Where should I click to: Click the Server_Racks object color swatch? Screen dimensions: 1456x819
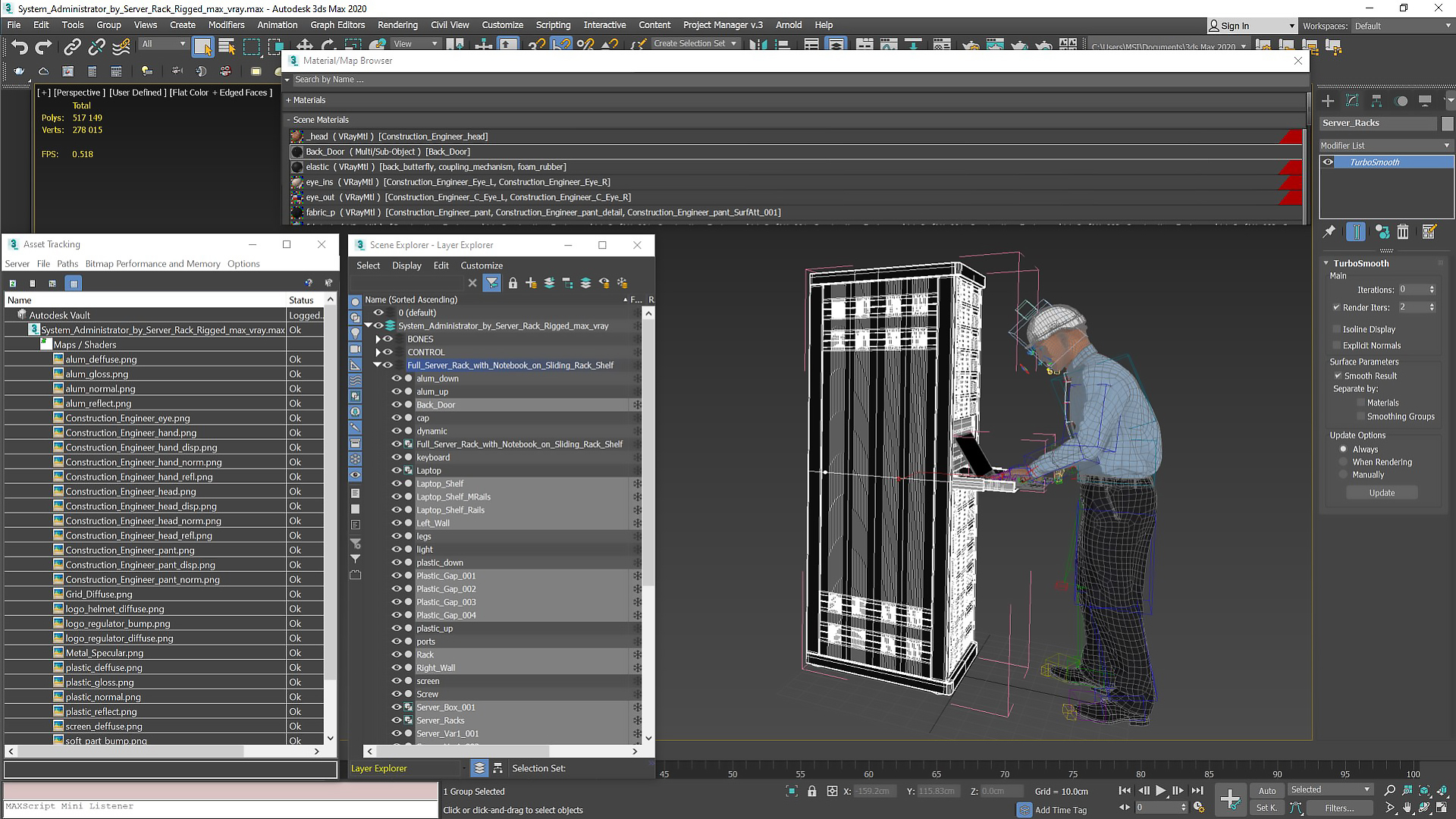click(x=1447, y=123)
